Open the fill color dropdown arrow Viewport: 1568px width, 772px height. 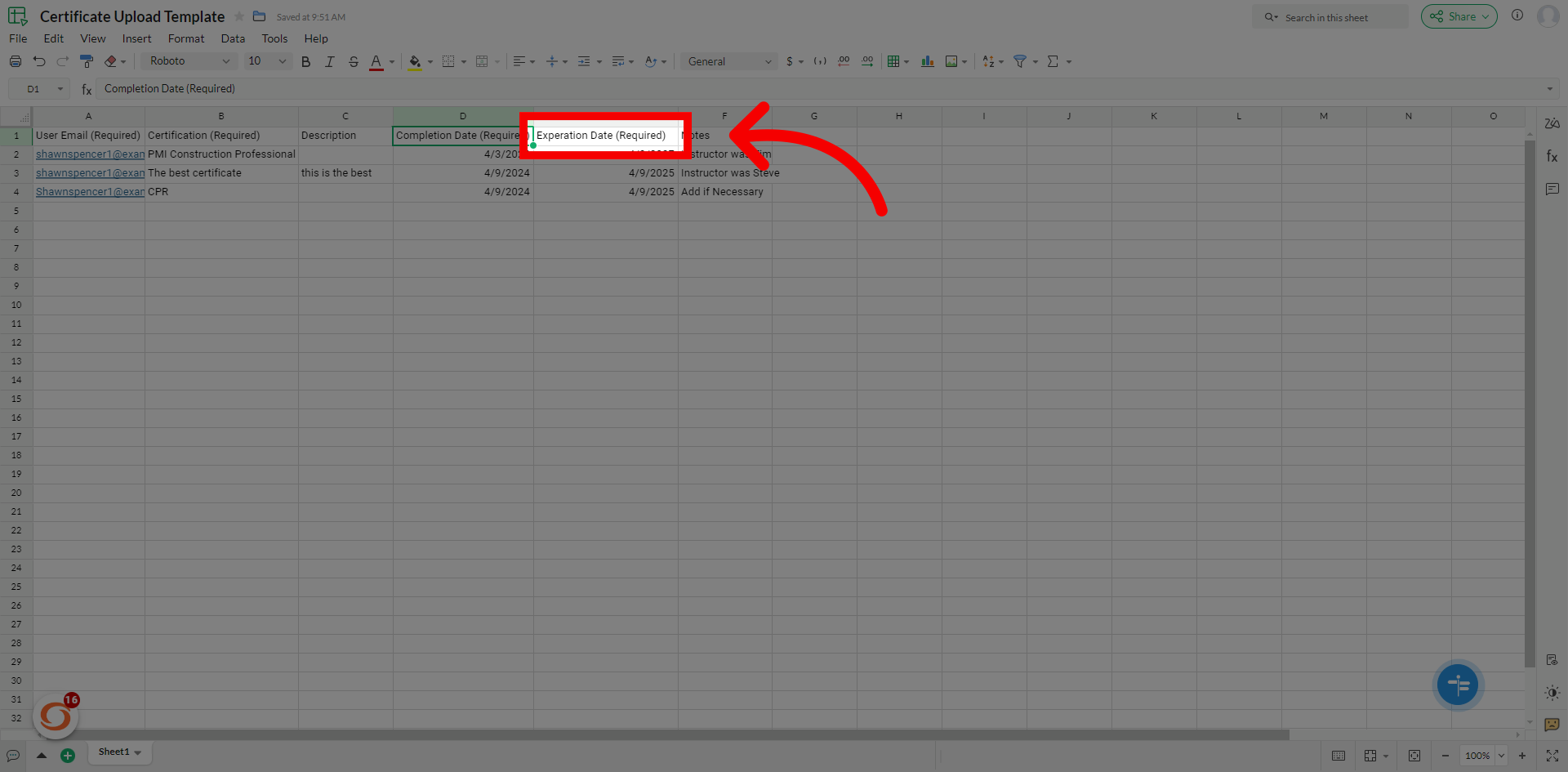430,62
